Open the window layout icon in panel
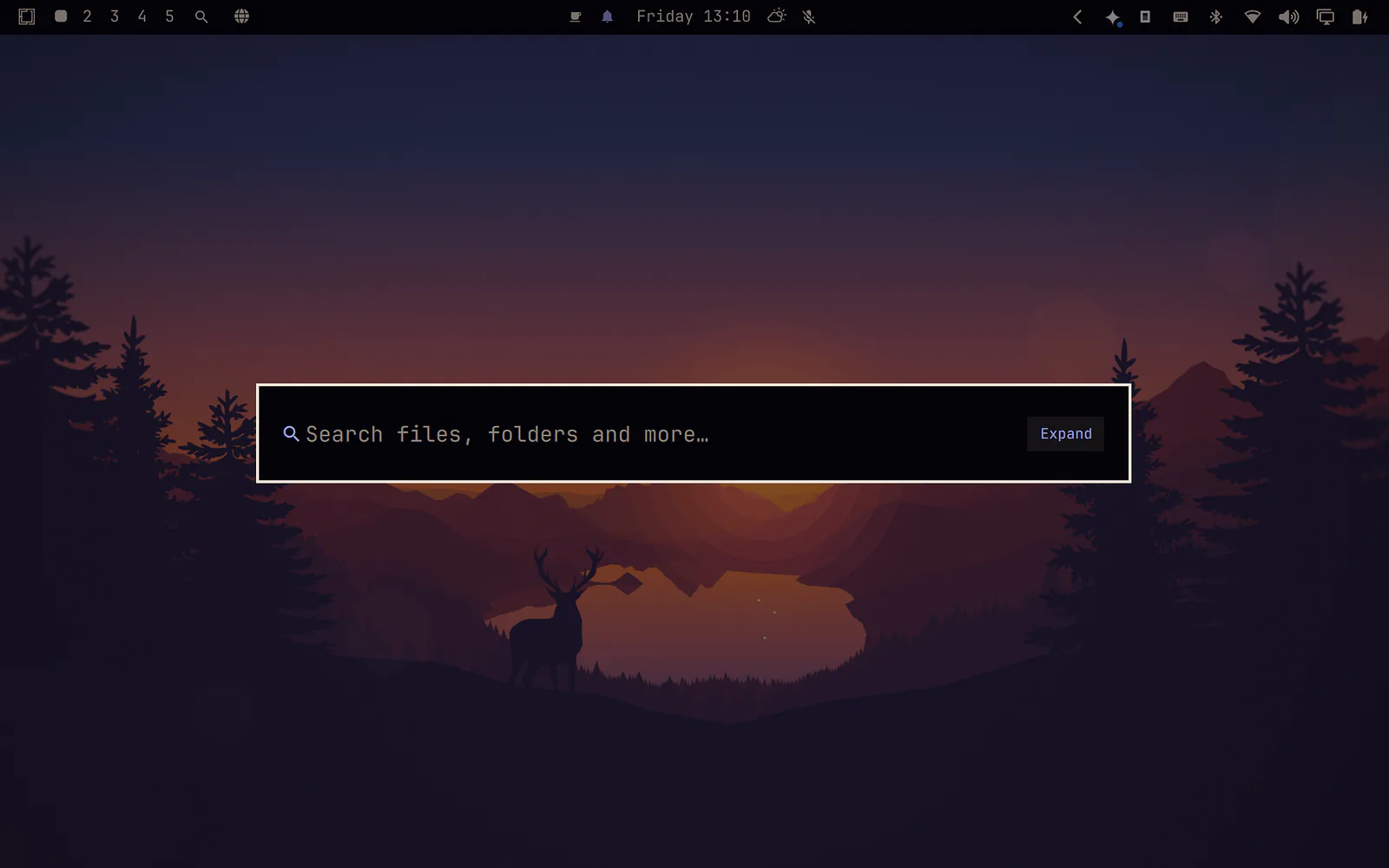 (27, 16)
